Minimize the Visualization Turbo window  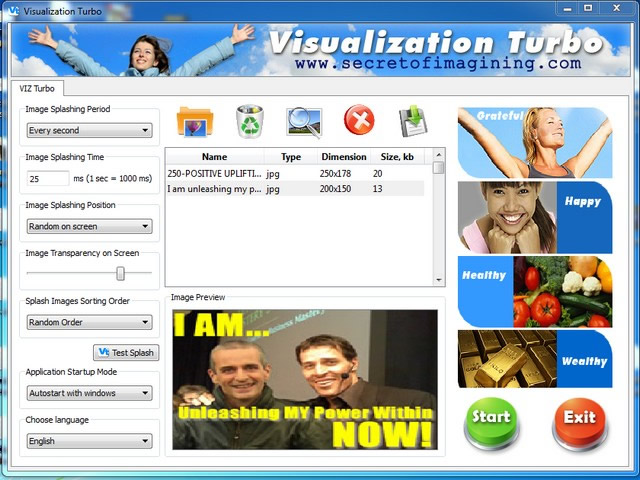tap(568, 9)
